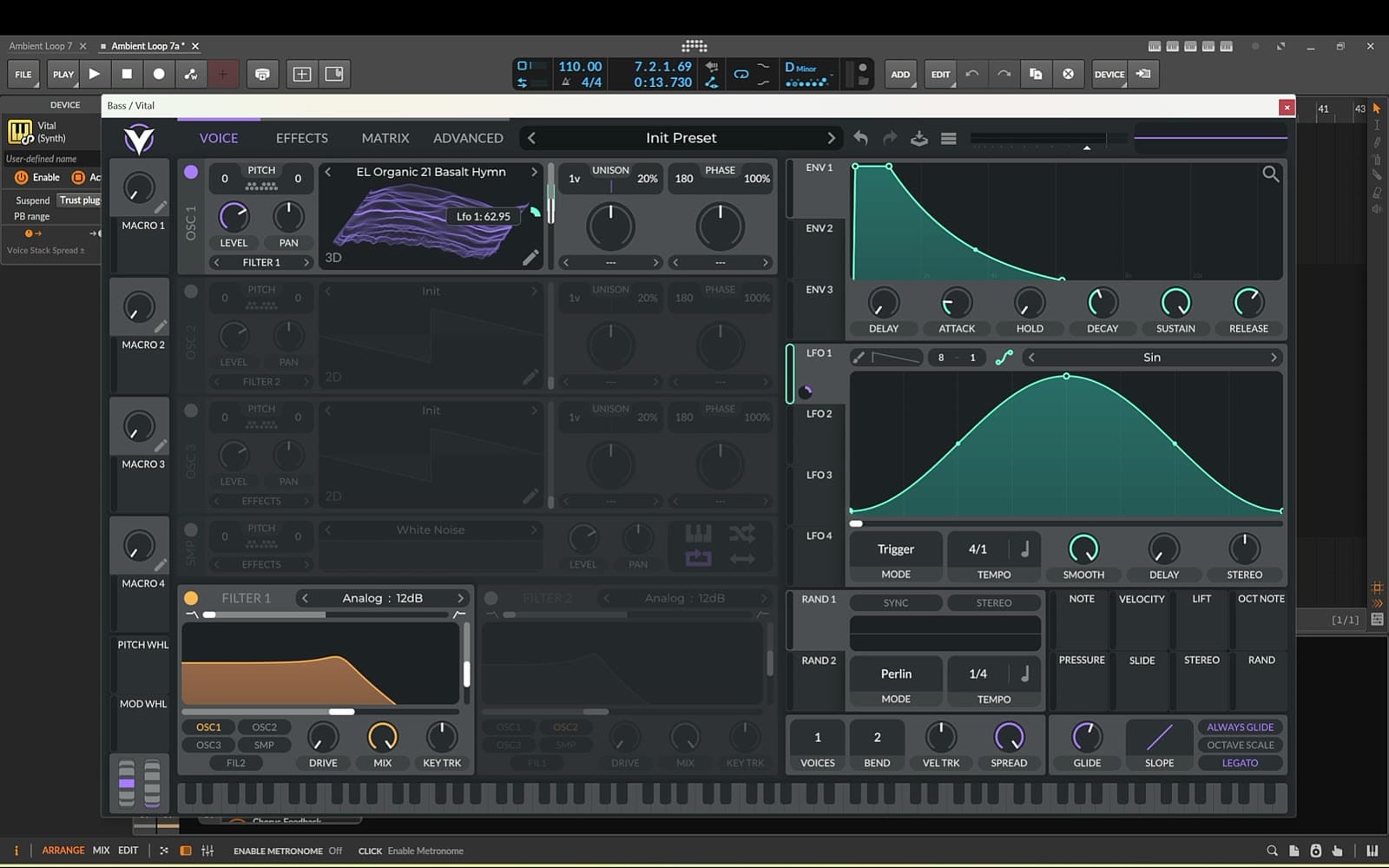The image size is (1389, 868).
Task: Click the save preset icon in Vital
Action: [x=919, y=138]
